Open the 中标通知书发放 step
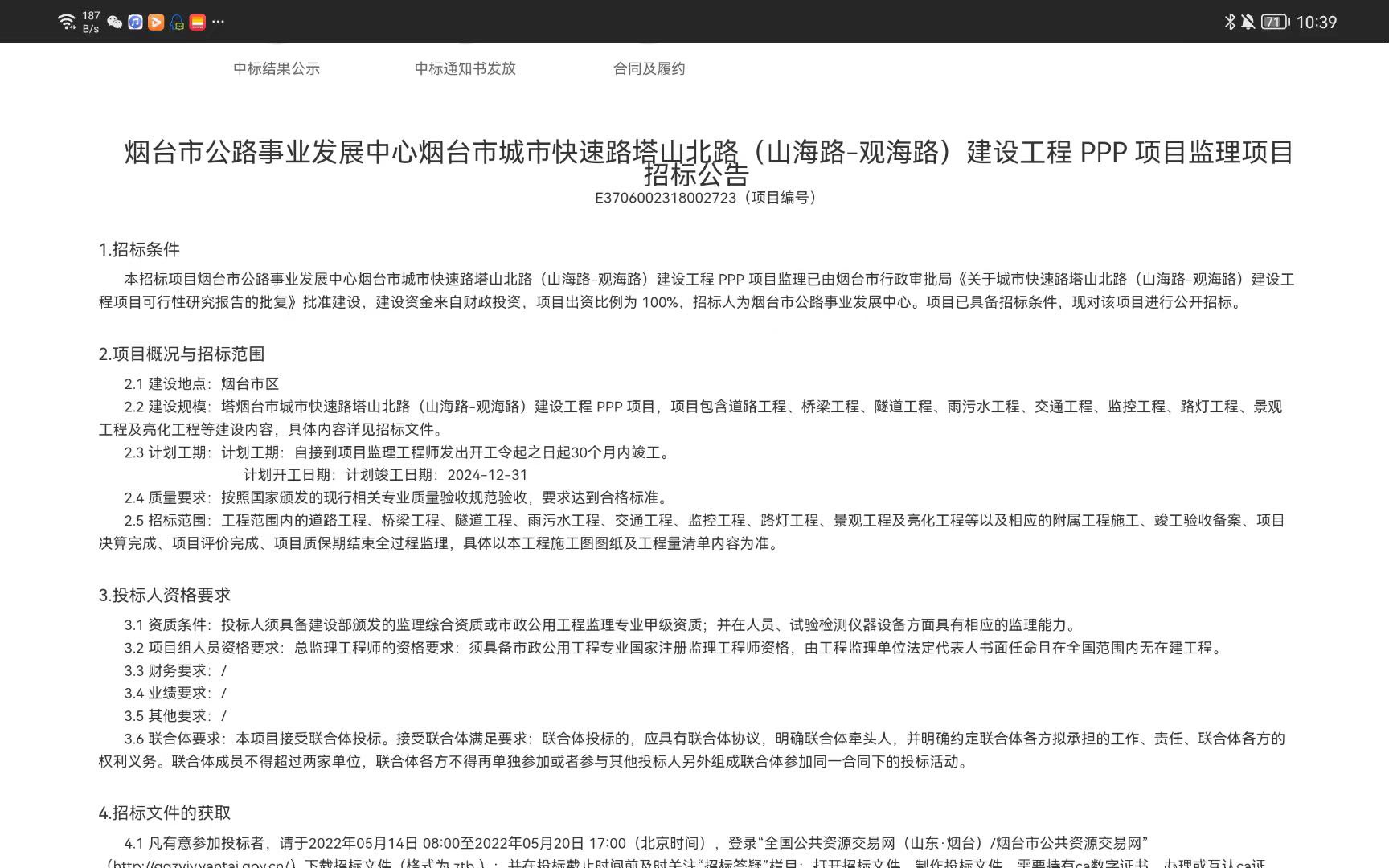The image size is (1389, 868). pyautogui.click(x=465, y=68)
